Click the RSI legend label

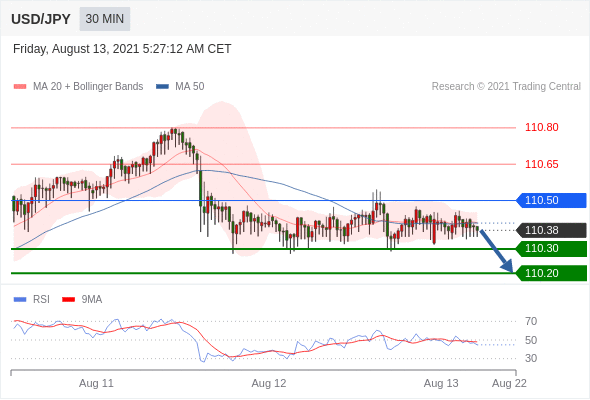coord(41,300)
